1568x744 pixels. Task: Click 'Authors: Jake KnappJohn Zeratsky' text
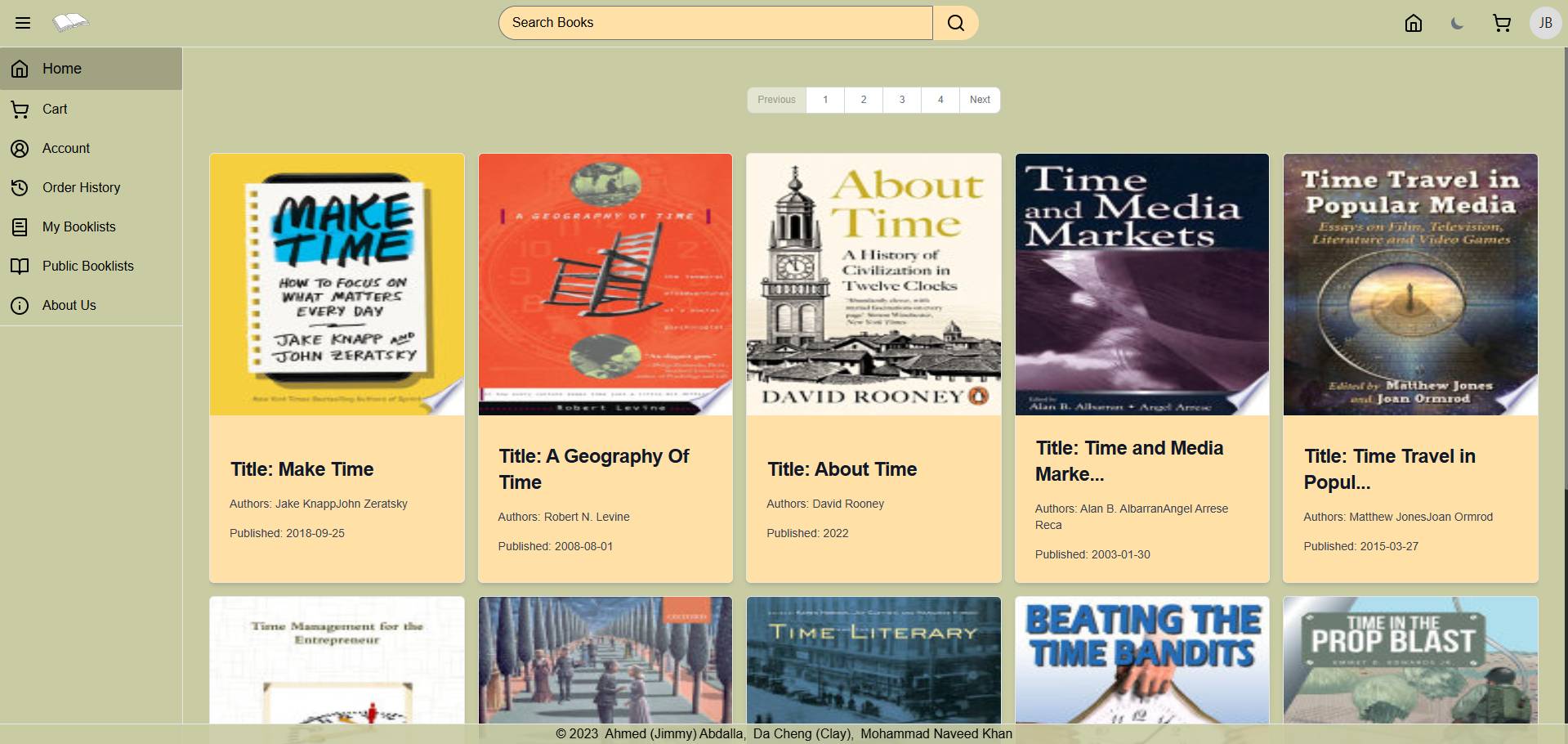[319, 504]
